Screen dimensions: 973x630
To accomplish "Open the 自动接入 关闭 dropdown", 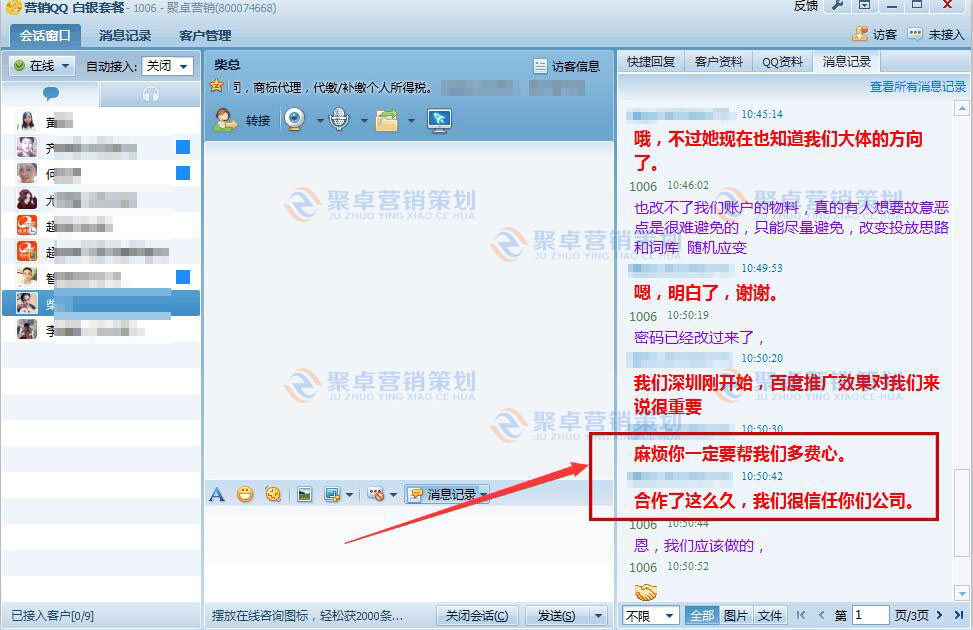I will 167,66.
